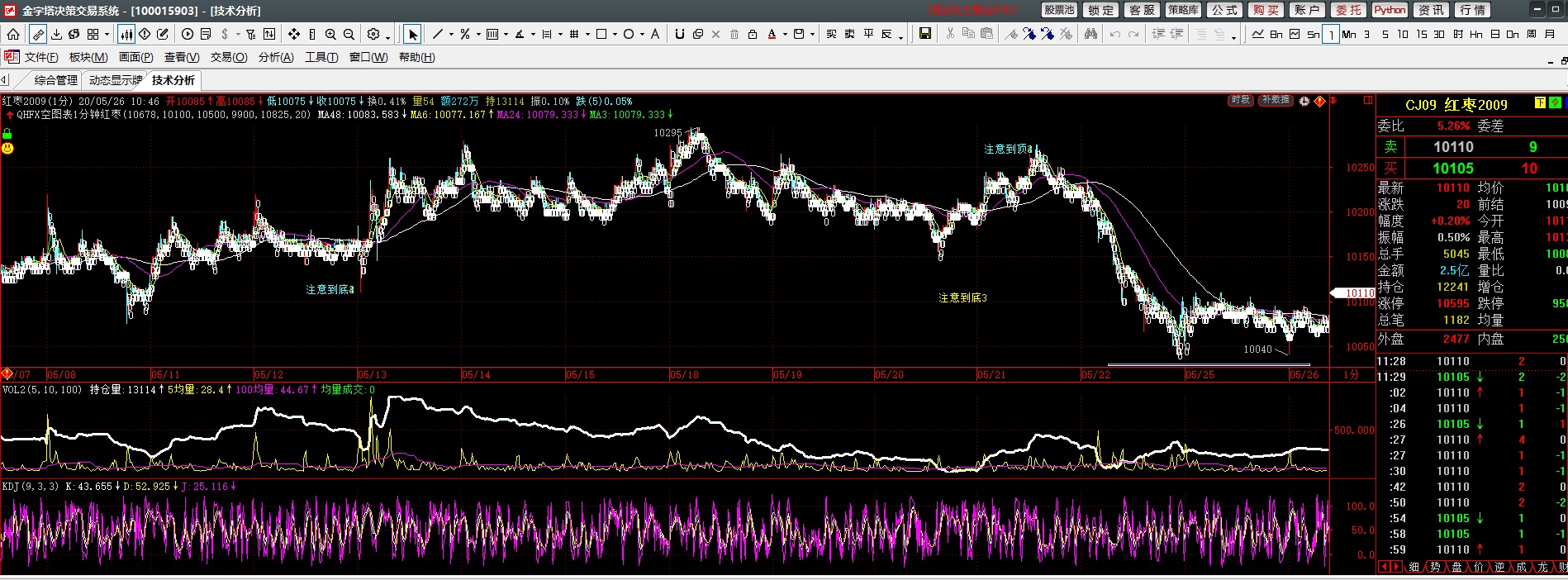Screen dimensions: 1568x580
Task: Open the multi-window grid layout icon
Action: 93,34
